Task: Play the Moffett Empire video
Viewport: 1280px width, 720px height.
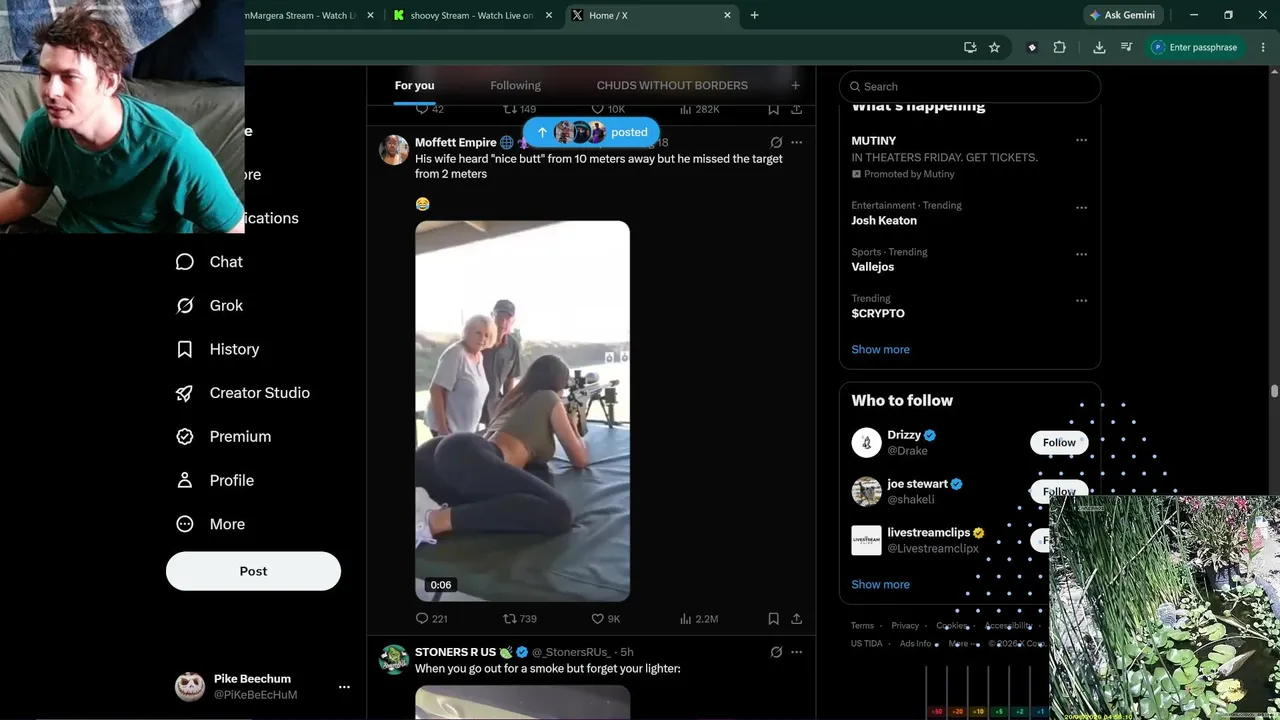Action: point(522,411)
